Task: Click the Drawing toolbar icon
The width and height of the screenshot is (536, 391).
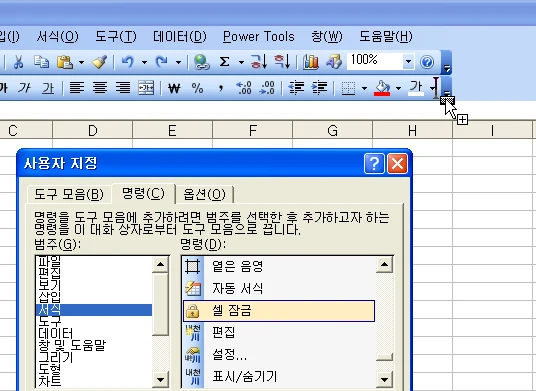Action: click(334, 62)
